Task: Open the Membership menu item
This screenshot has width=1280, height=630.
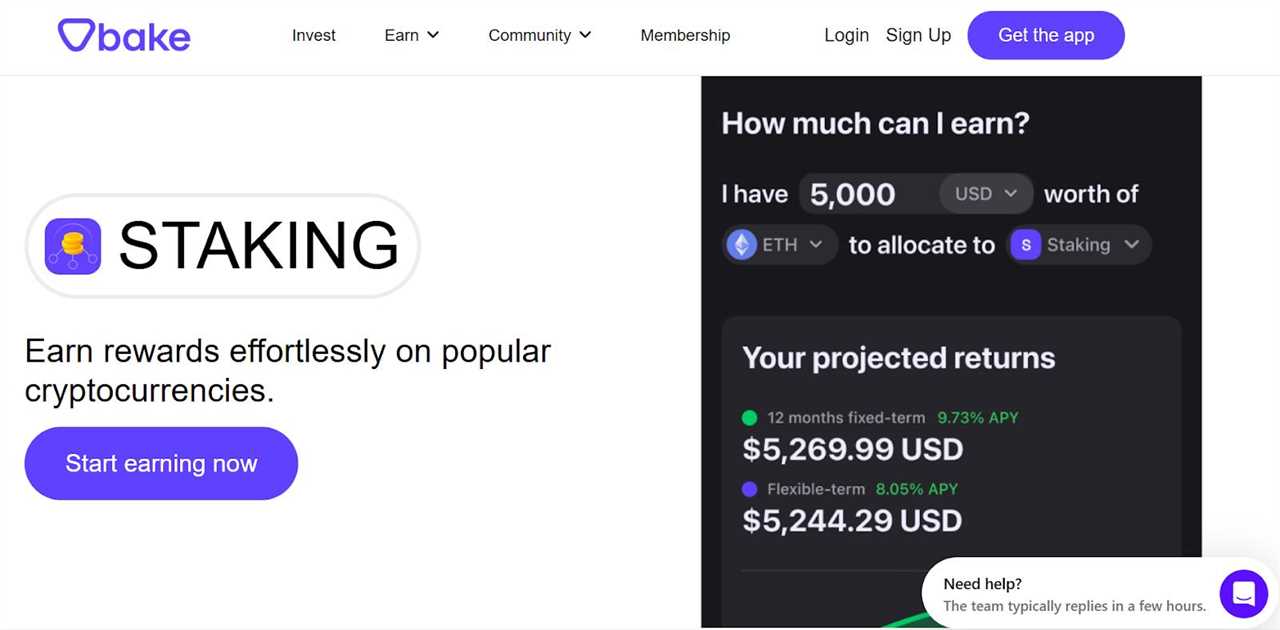Action: tap(685, 35)
